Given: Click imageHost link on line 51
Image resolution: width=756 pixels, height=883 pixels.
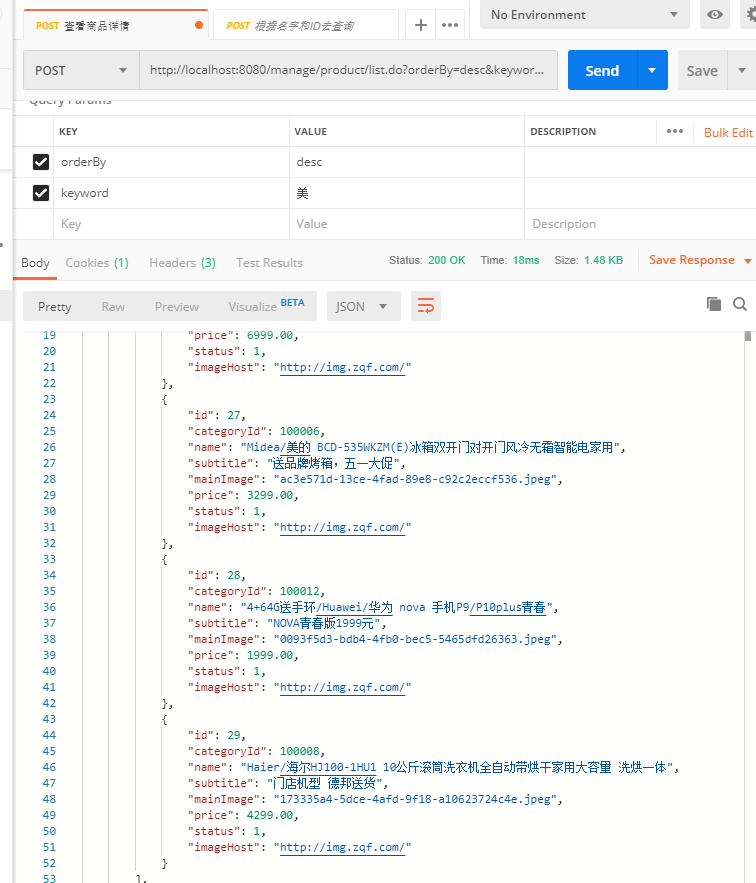Looking at the screenshot, I should click(343, 847).
